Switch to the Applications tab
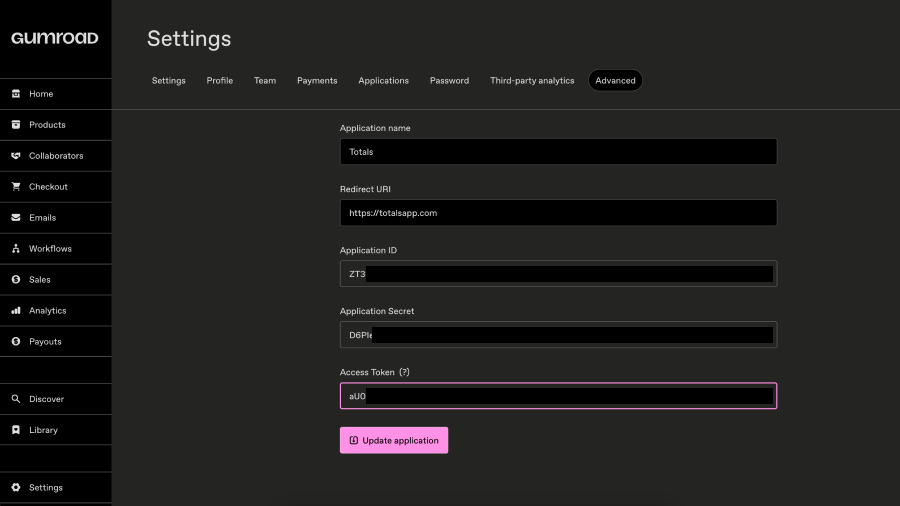 (383, 80)
